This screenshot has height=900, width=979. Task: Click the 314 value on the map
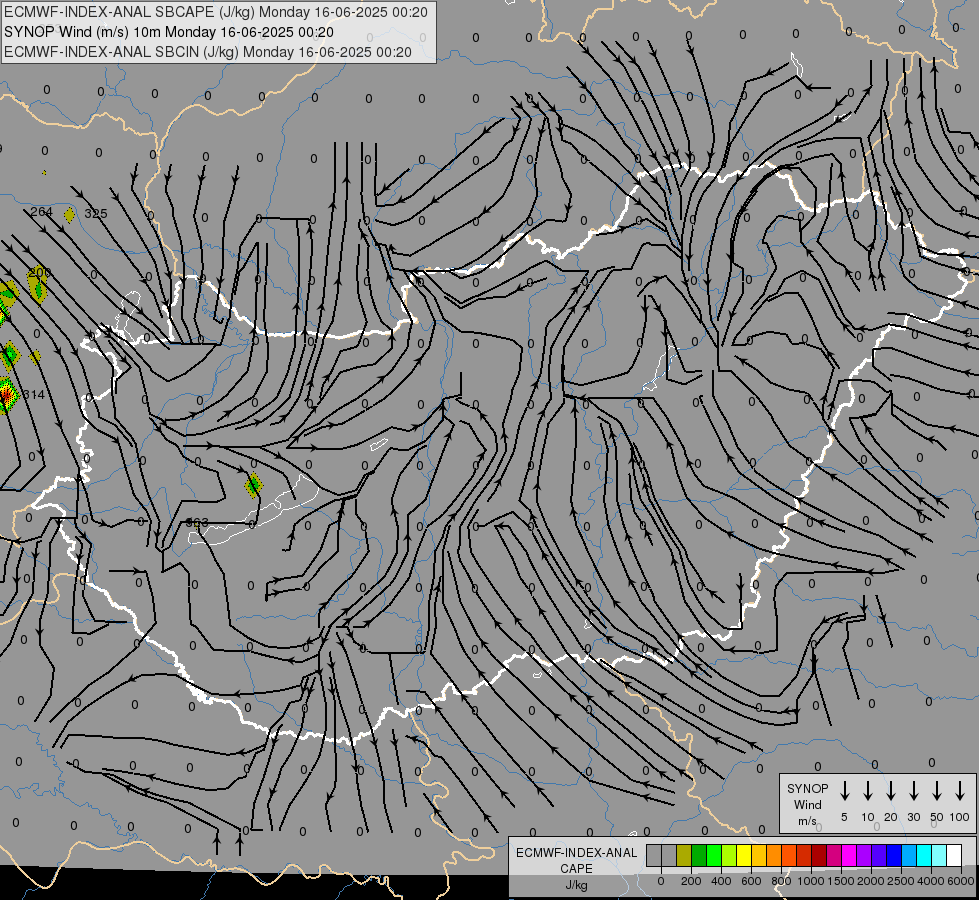point(33,394)
